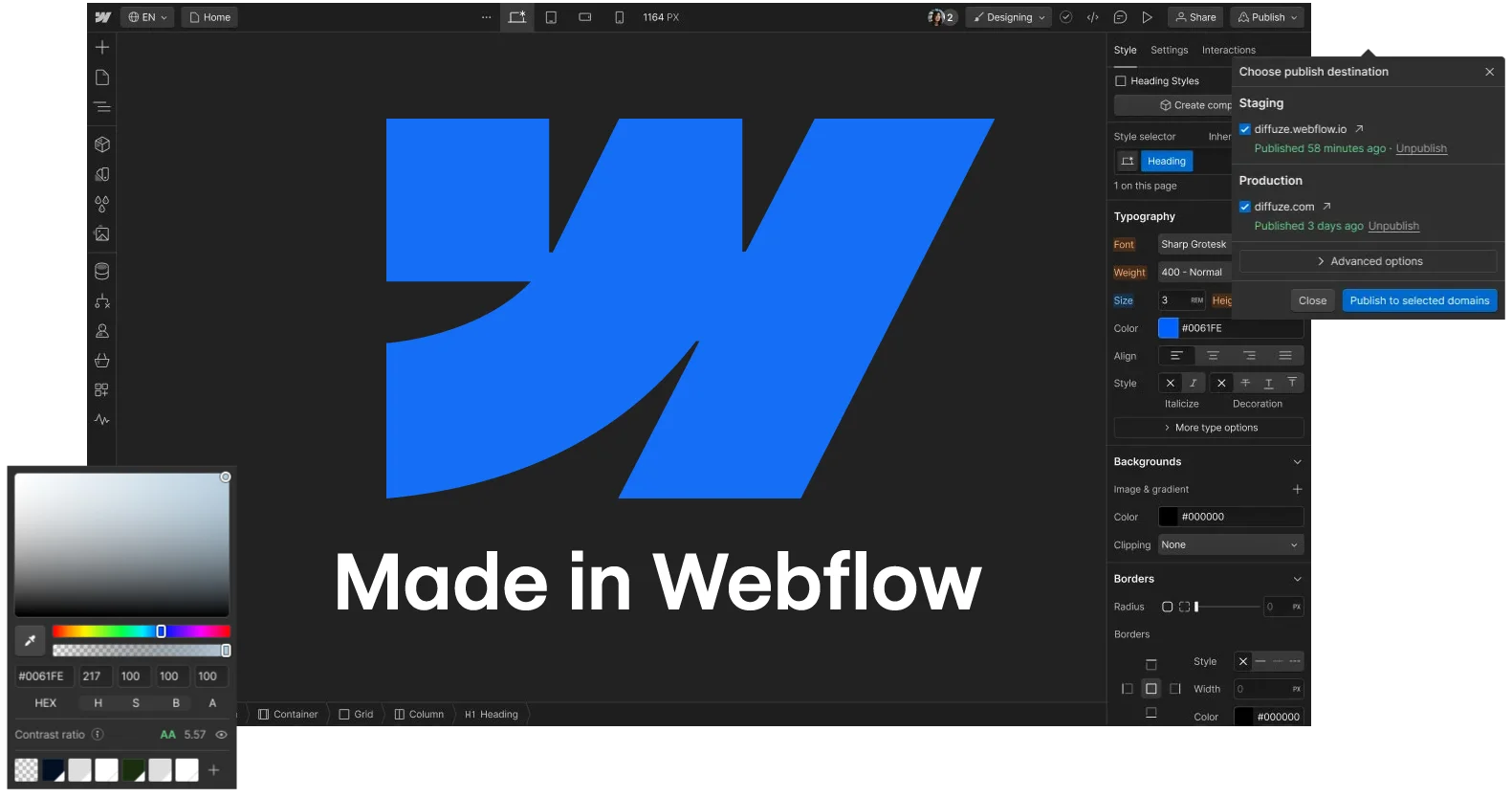Viewport: 1512px width, 797px height.
Task: Open the EN locale dropdown
Action: pyautogui.click(x=147, y=17)
